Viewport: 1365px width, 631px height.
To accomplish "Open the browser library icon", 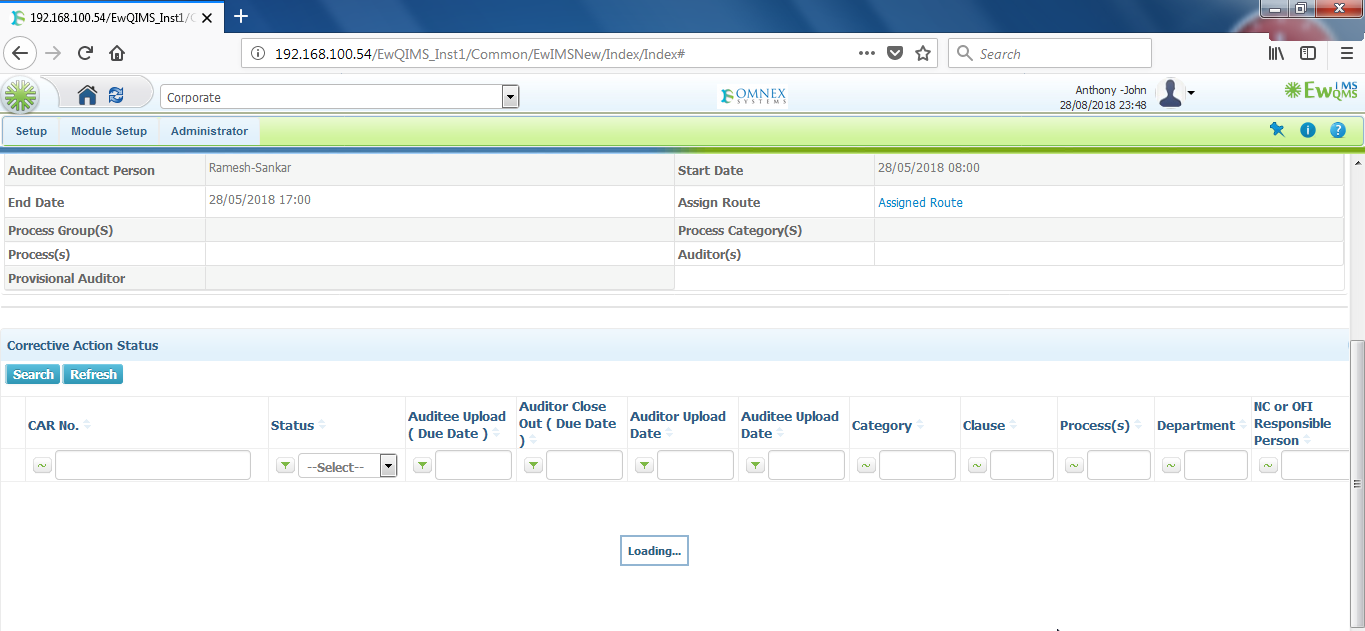I will [1277, 53].
